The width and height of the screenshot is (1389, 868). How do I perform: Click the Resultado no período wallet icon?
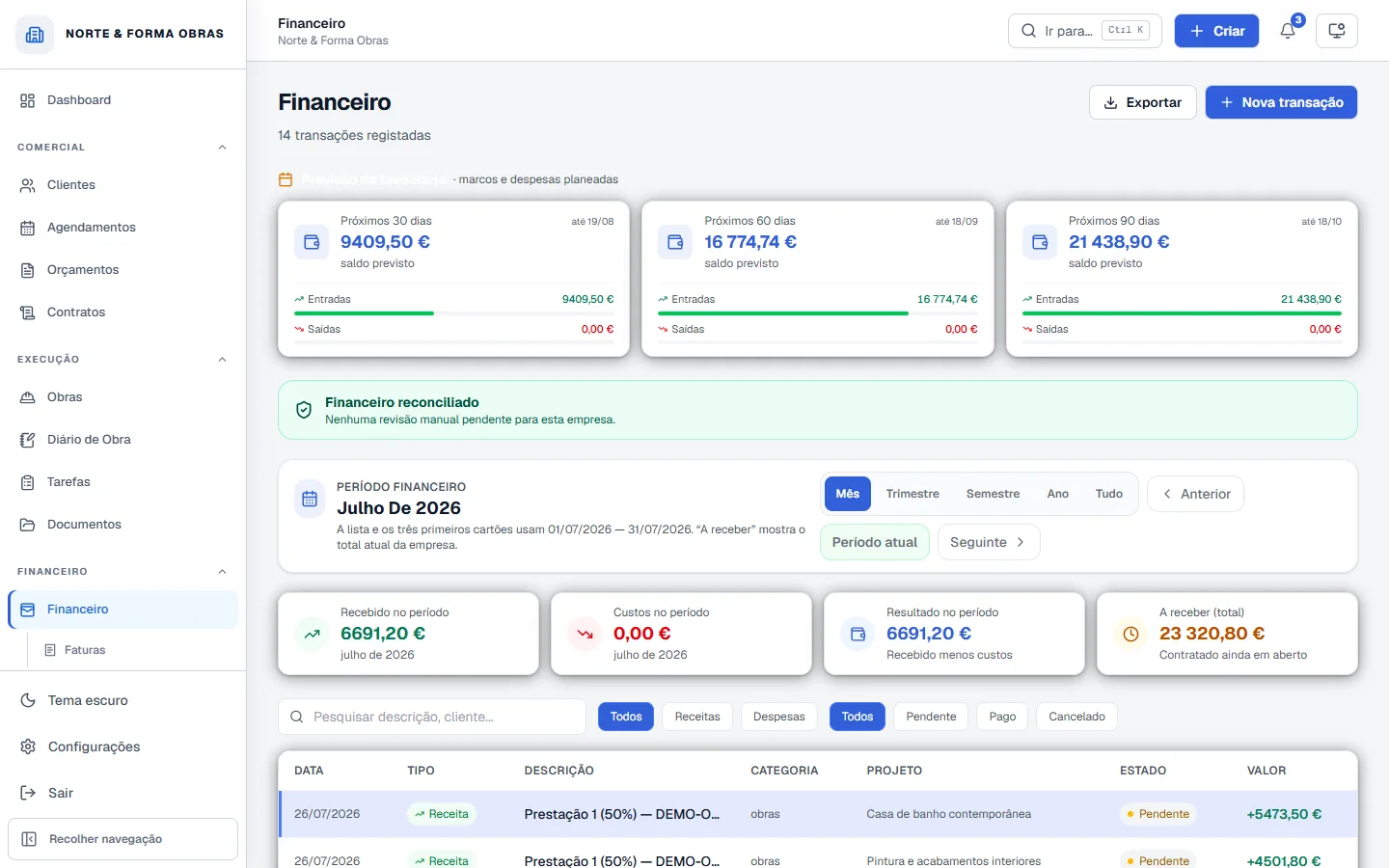click(858, 634)
